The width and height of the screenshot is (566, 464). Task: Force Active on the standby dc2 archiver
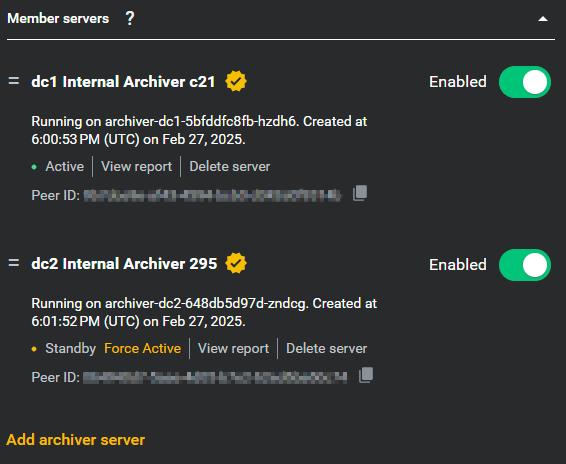click(x=143, y=348)
